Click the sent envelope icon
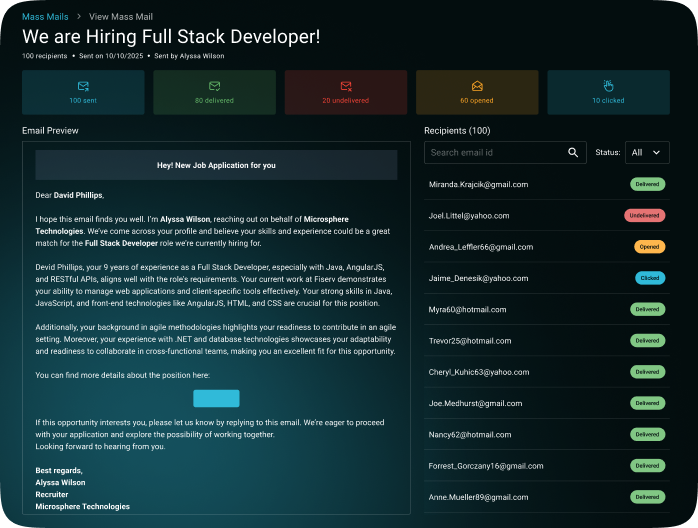Viewport: 698px width, 528px height. point(83,86)
